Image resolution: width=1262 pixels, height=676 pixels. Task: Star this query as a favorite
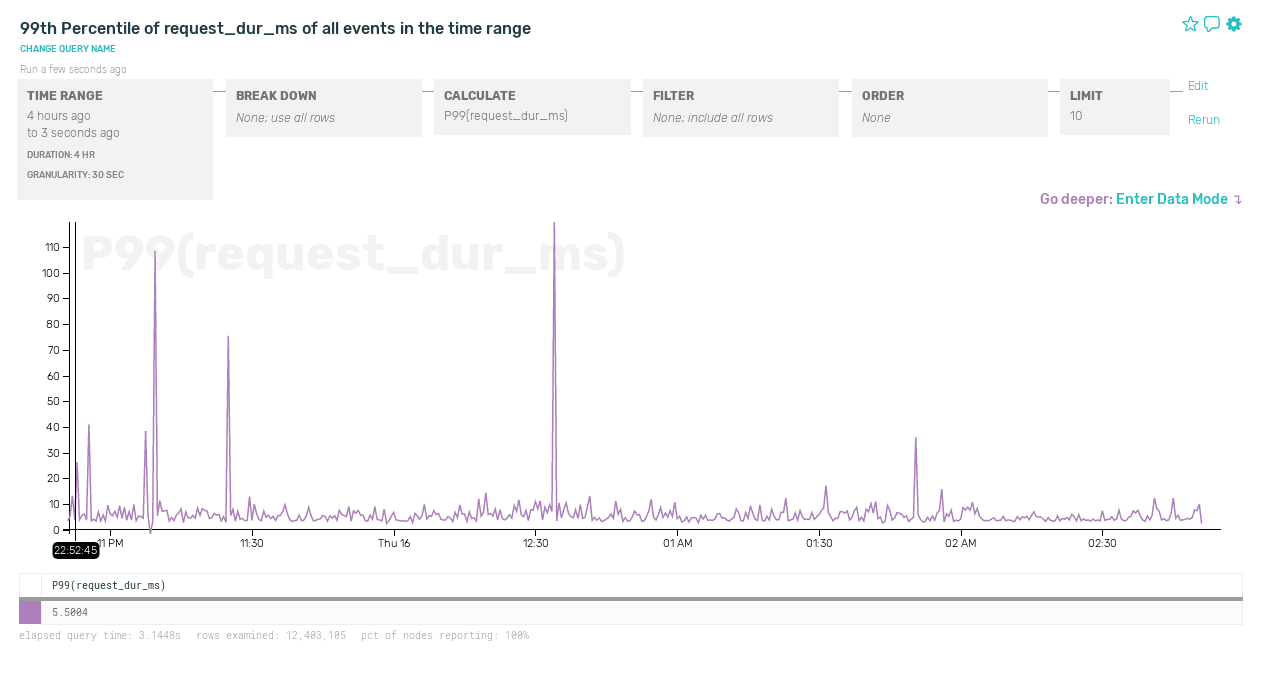(1190, 24)
